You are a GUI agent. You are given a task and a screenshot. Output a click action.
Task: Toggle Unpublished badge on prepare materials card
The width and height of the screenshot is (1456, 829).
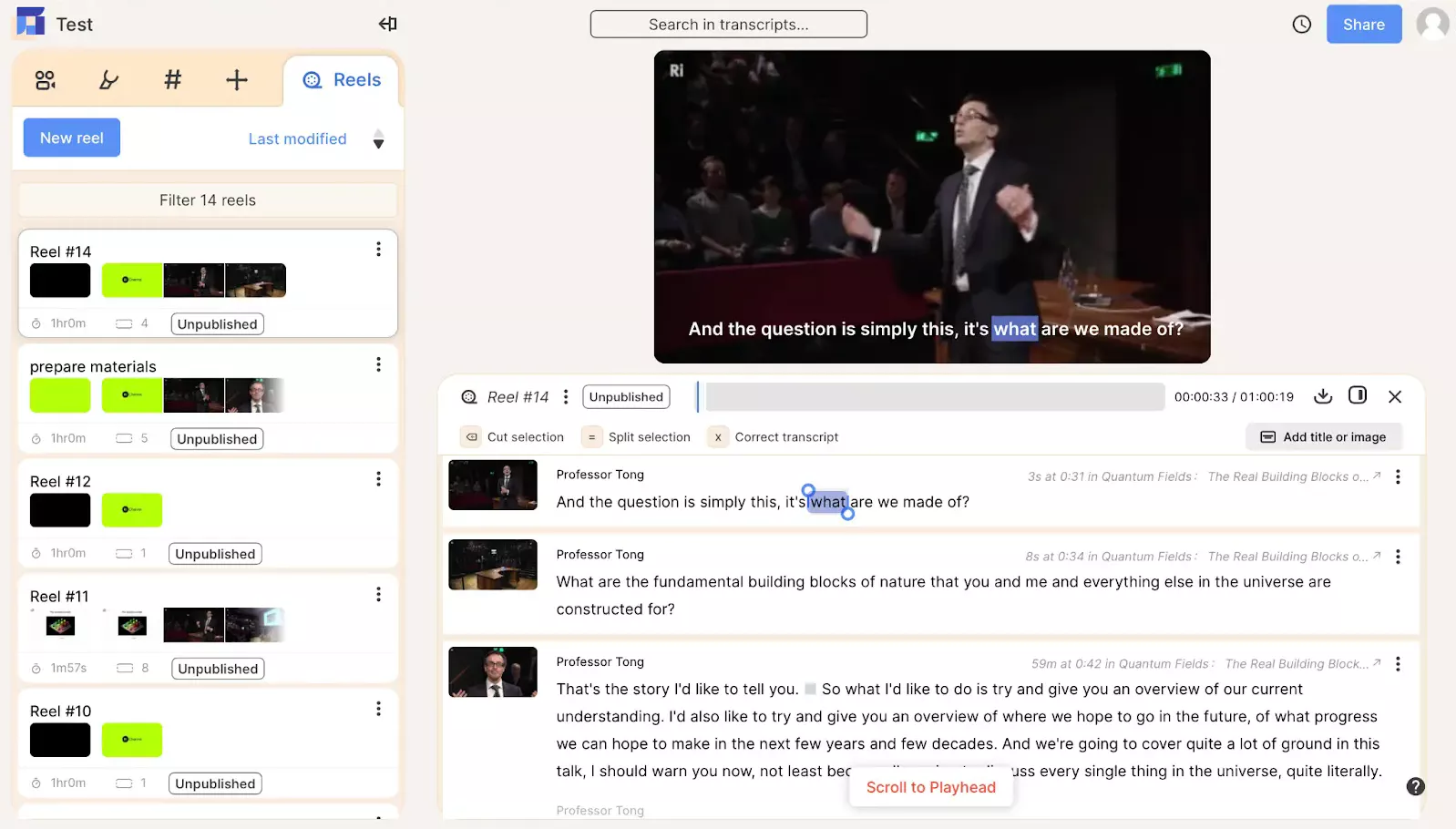point(217,439)
